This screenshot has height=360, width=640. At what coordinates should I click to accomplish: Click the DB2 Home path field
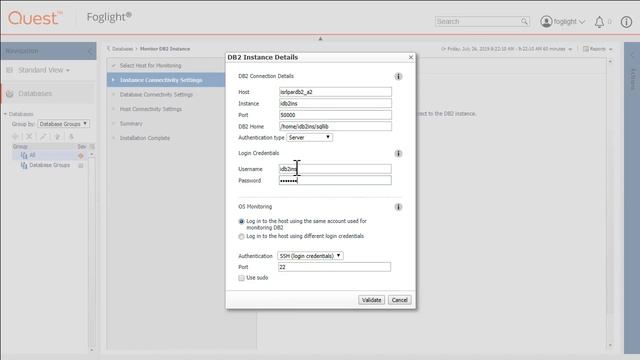pyautogui.click(x=335, y=126)
